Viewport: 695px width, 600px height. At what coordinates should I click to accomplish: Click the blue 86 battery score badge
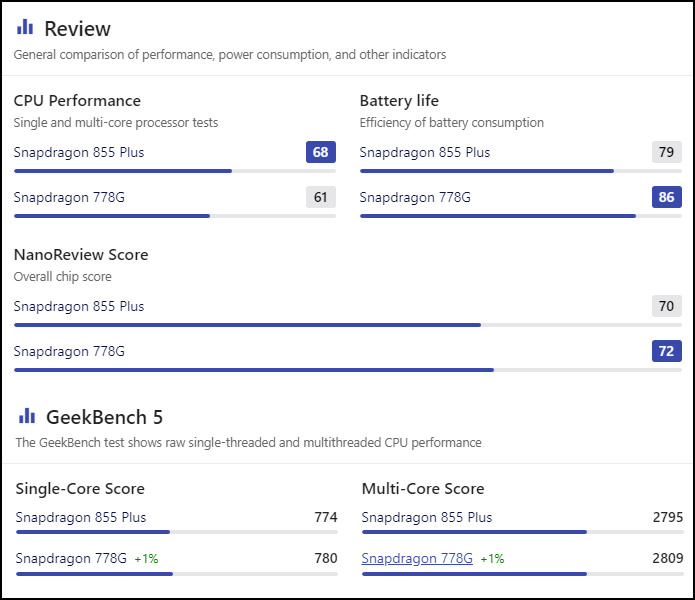(666, 197)
